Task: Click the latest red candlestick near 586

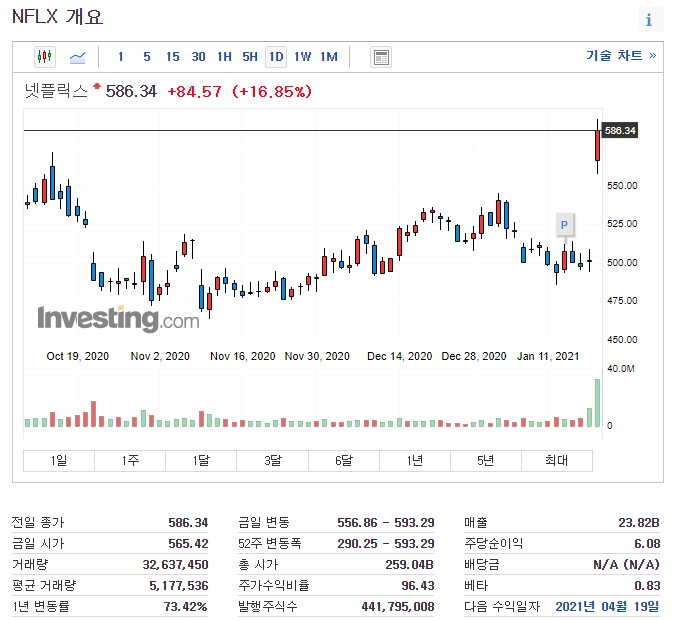Action: point(598,146)
